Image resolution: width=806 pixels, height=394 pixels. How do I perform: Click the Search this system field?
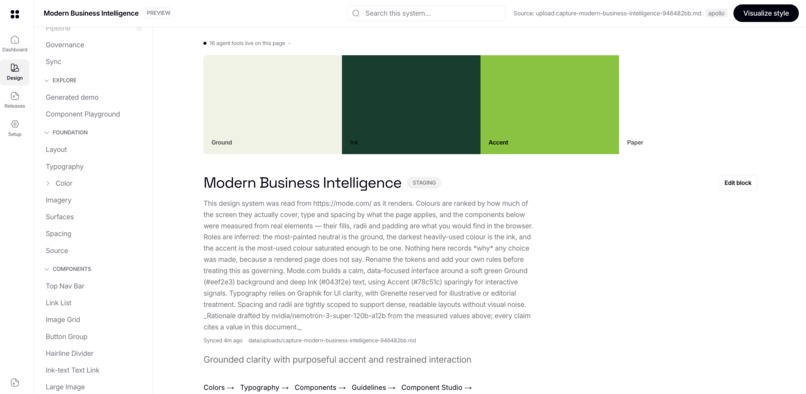426,13
